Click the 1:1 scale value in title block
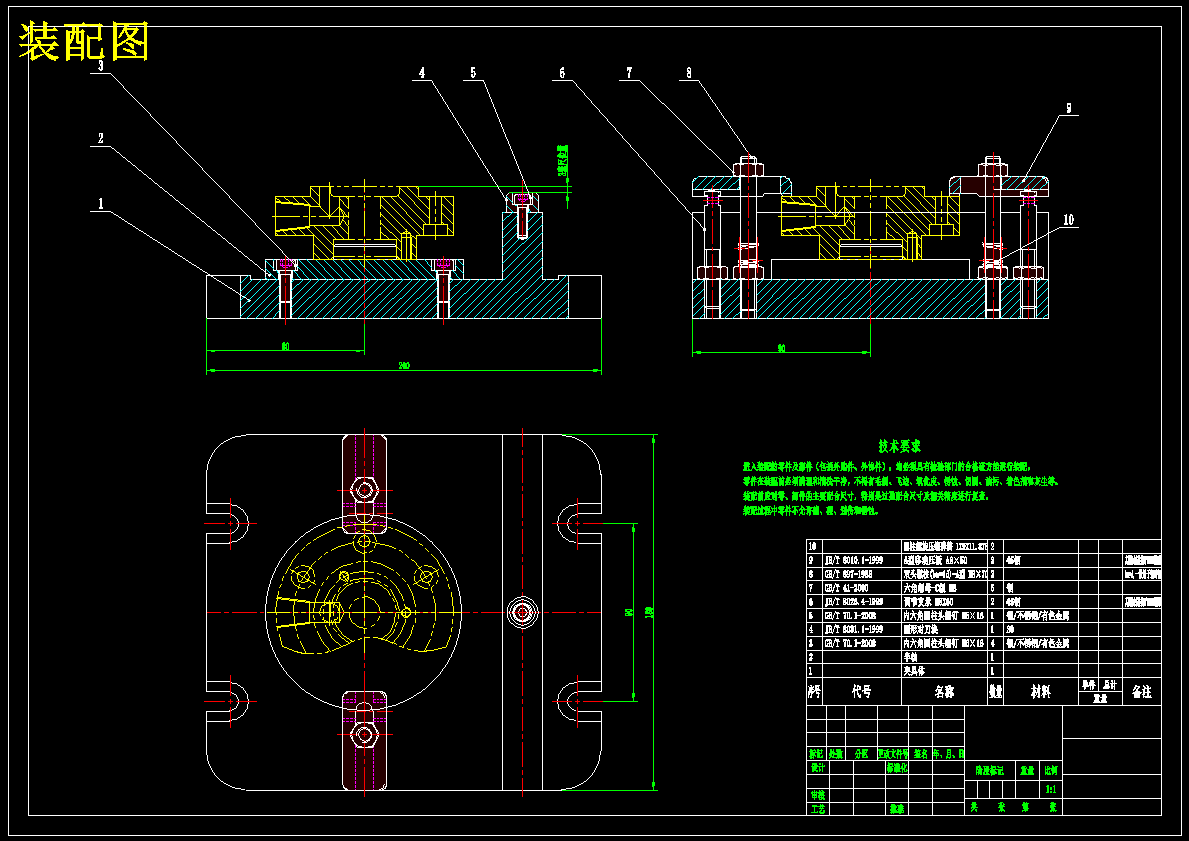 coord(1051,790)
